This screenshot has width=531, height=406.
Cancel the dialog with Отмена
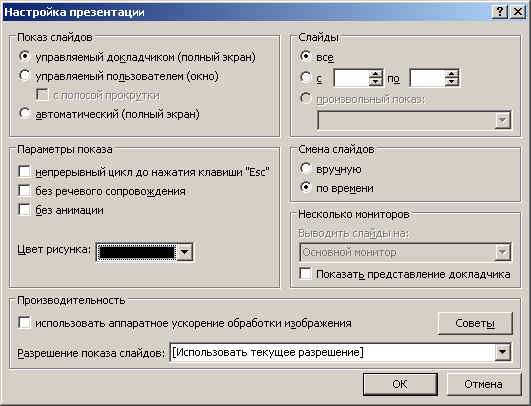(x=484, y=384)
